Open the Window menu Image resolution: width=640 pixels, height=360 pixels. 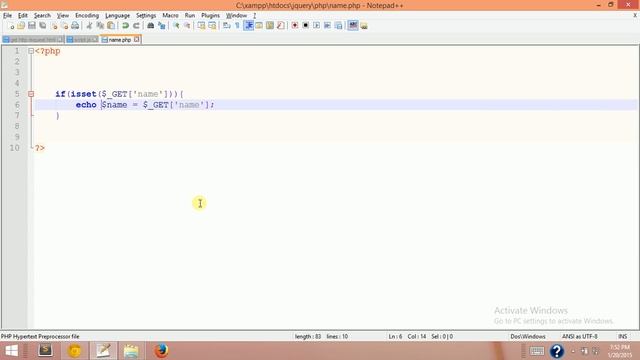236,16
